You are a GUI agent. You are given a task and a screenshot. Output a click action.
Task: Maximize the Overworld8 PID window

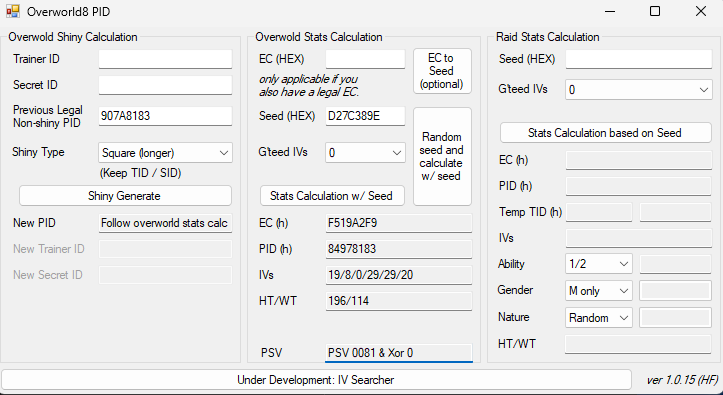[655, 12]
